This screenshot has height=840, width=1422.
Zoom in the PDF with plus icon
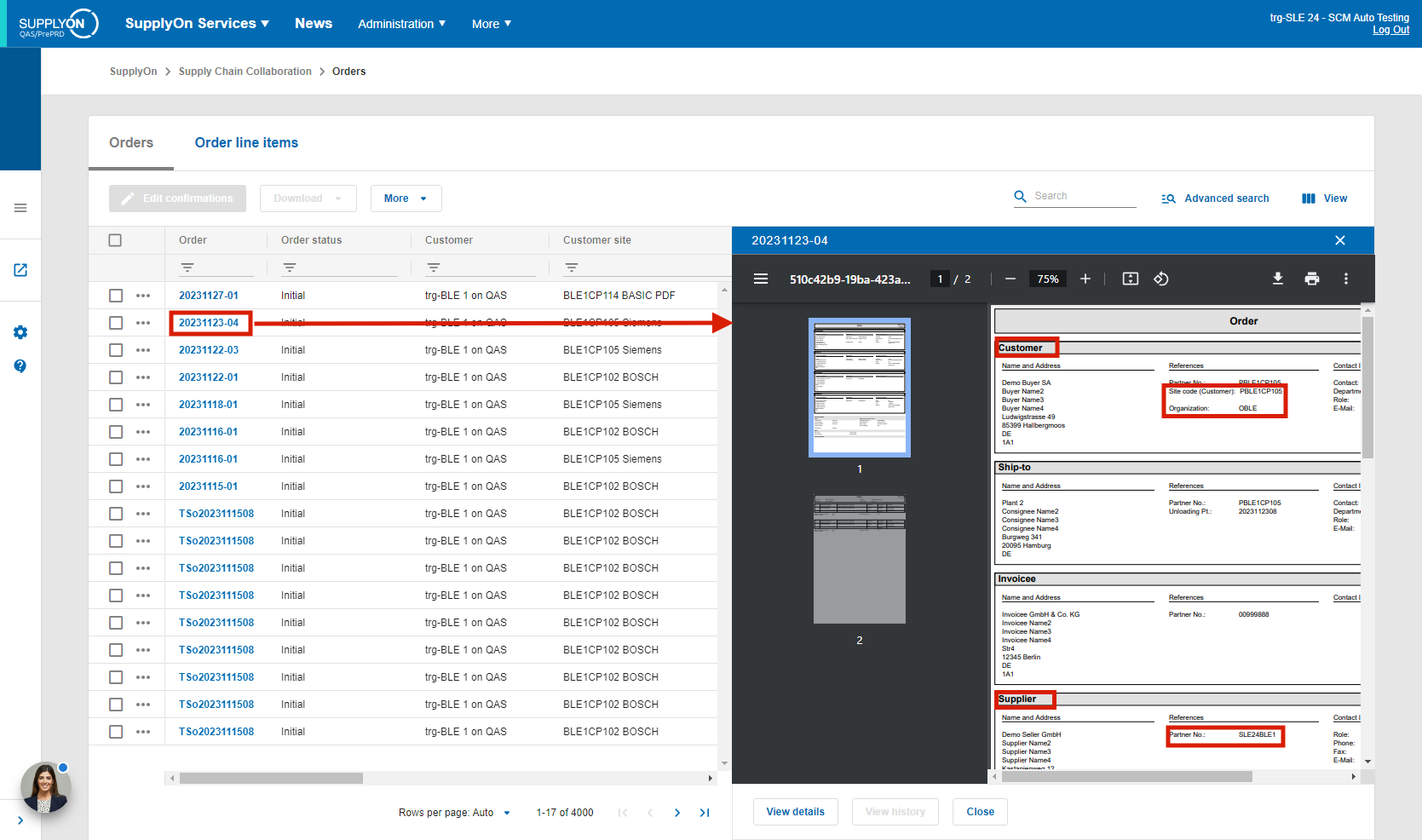pyautogui.click(x=1085, y=279)
